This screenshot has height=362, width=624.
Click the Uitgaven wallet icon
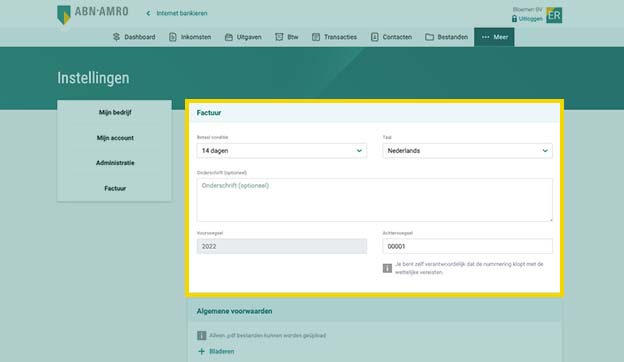(228, 37)
